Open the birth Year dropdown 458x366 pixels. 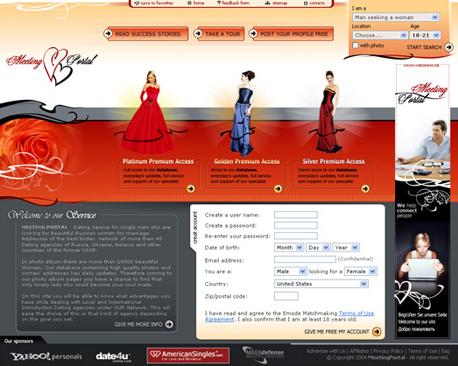pos(346,247)
